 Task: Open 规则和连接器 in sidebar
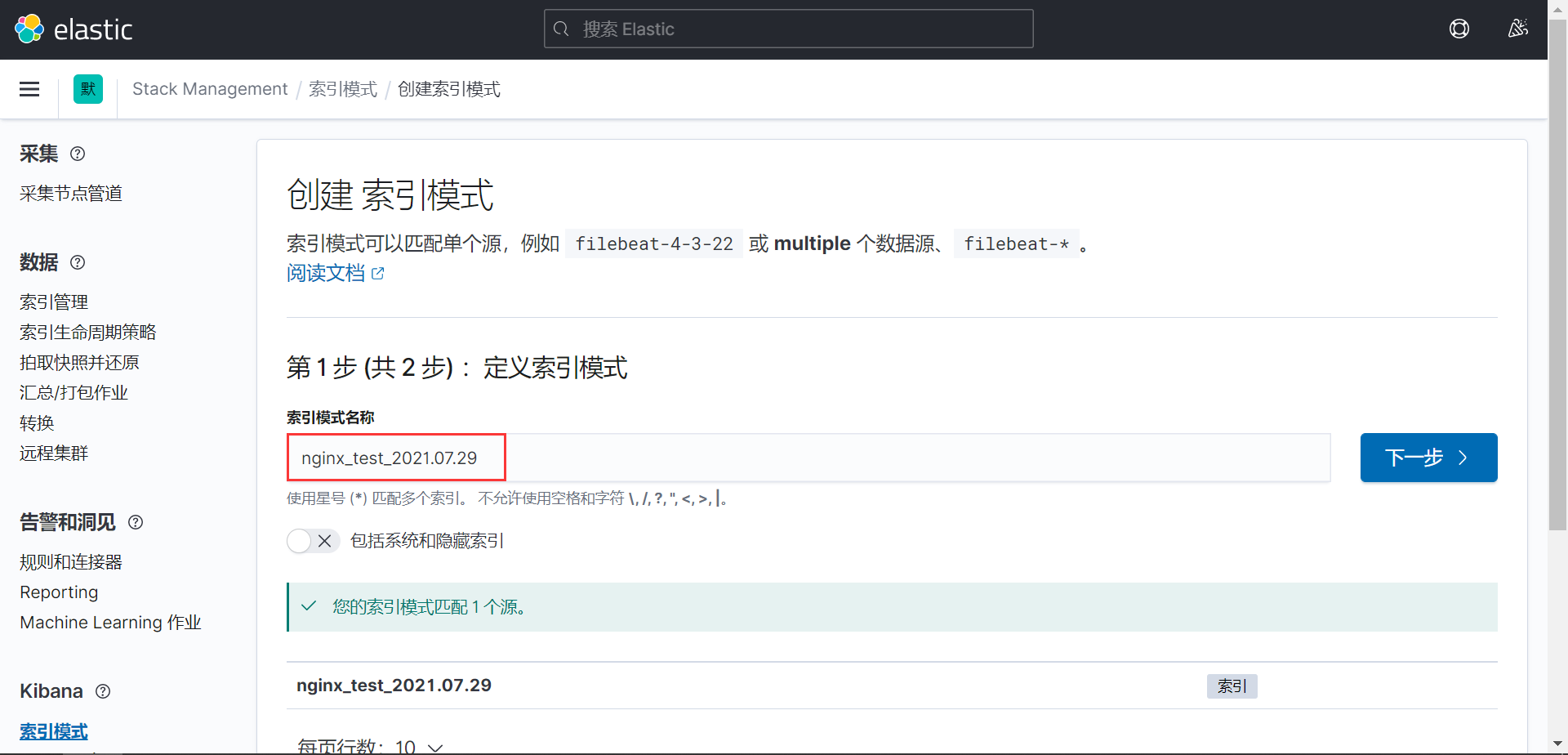pyautogui.click(x=71, y=562)
